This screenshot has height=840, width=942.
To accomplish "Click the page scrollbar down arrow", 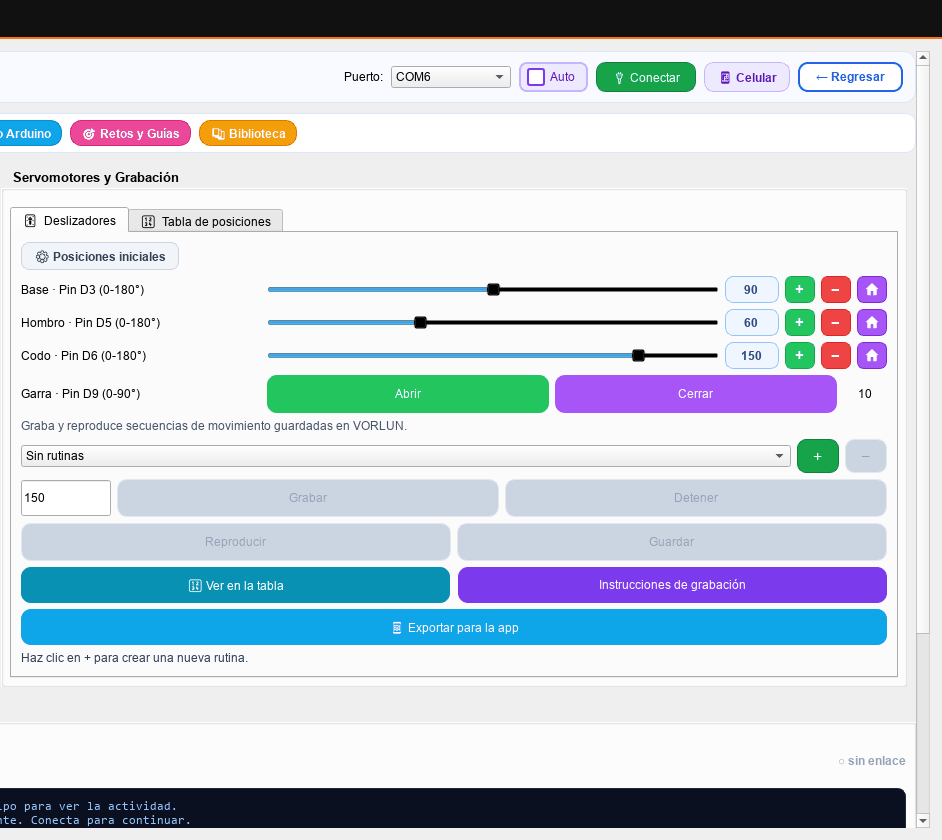I will tap(923, 821).
